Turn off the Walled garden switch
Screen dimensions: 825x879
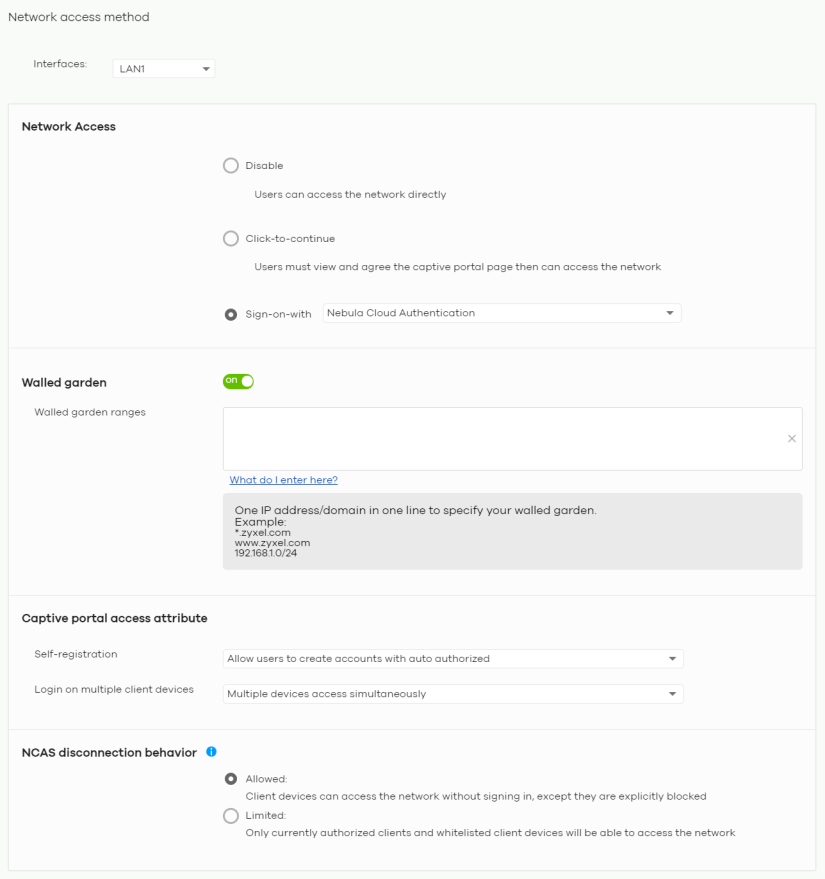238,381
